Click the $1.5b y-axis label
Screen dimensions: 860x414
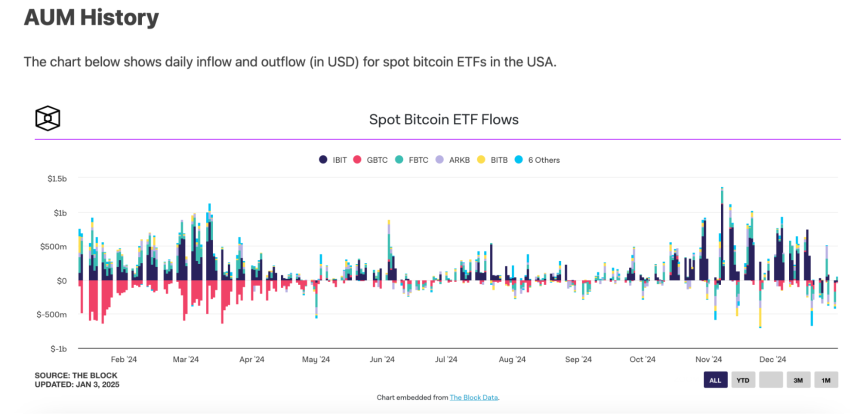55,179
